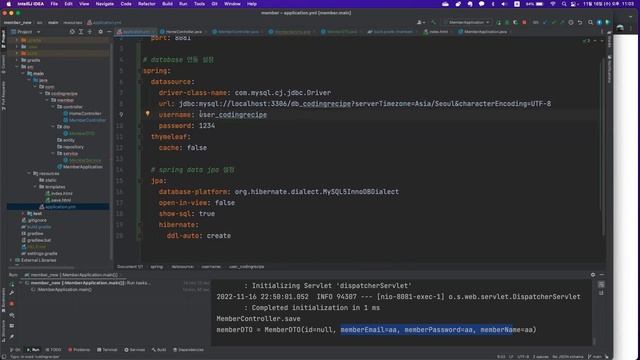Click the green Debug bug icon
Screen dimensions: 640x360
click(x=507, y=22)
